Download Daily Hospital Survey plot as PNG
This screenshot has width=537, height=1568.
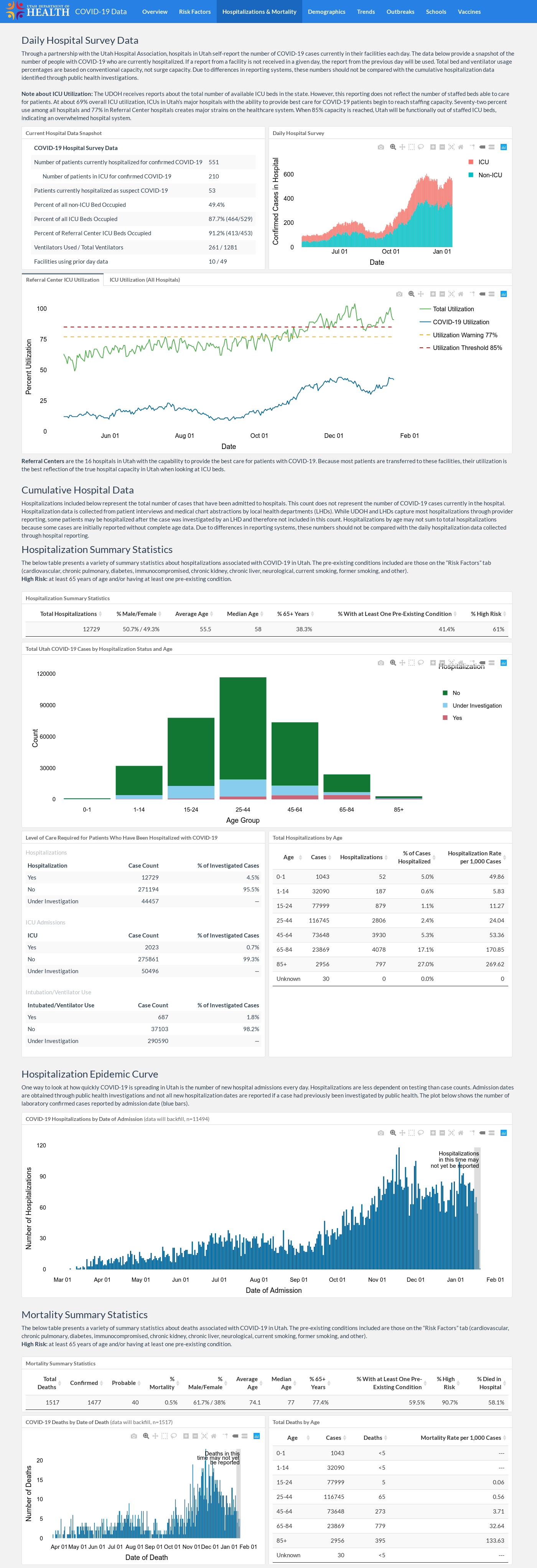point(381,147)
